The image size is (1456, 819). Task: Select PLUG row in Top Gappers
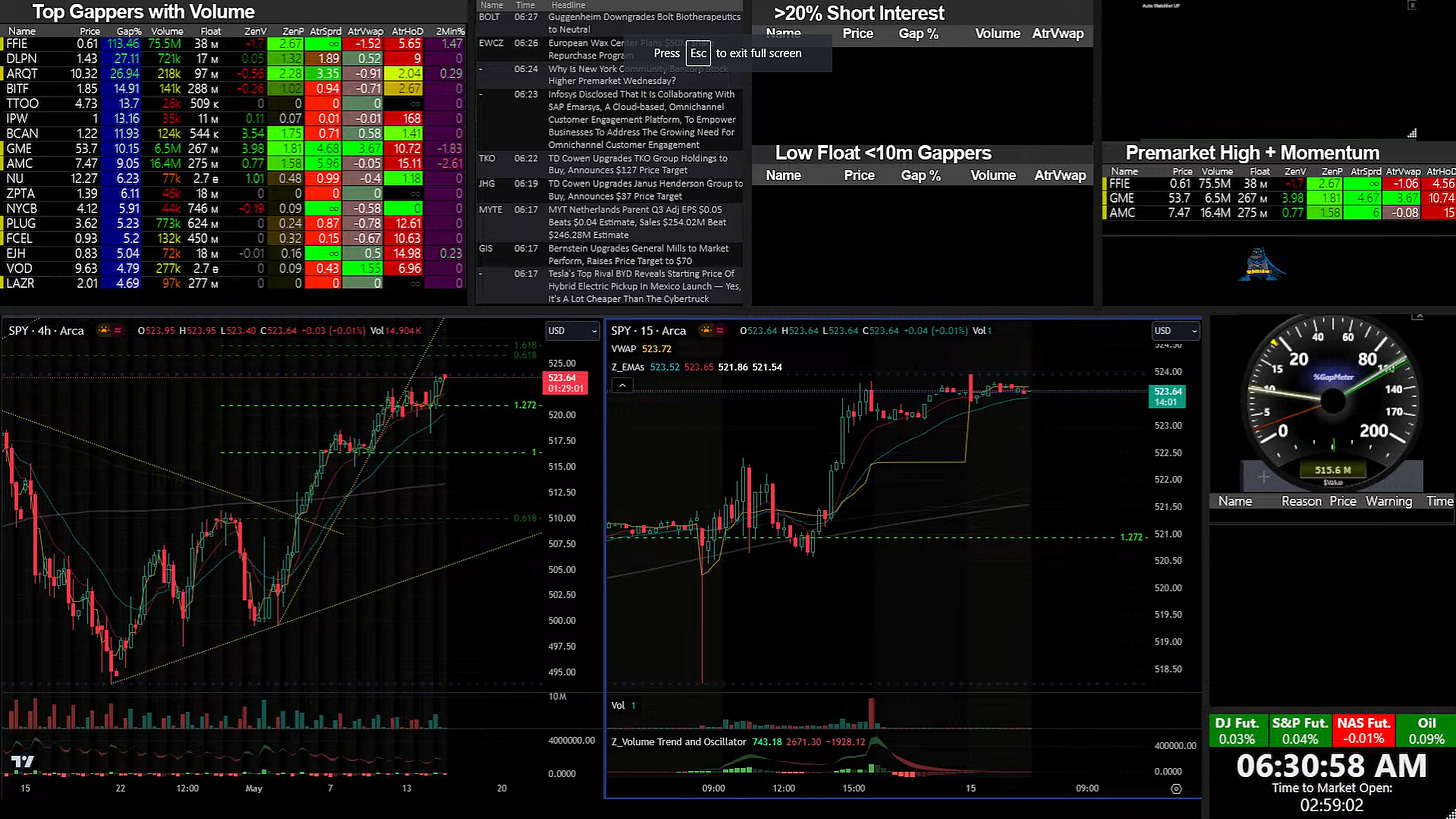coord(234,224)
